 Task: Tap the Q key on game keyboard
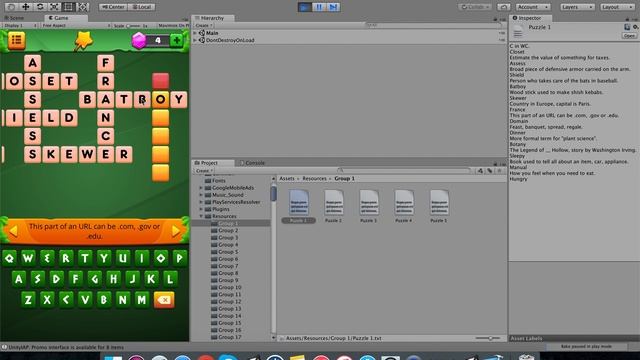[9, 258]
